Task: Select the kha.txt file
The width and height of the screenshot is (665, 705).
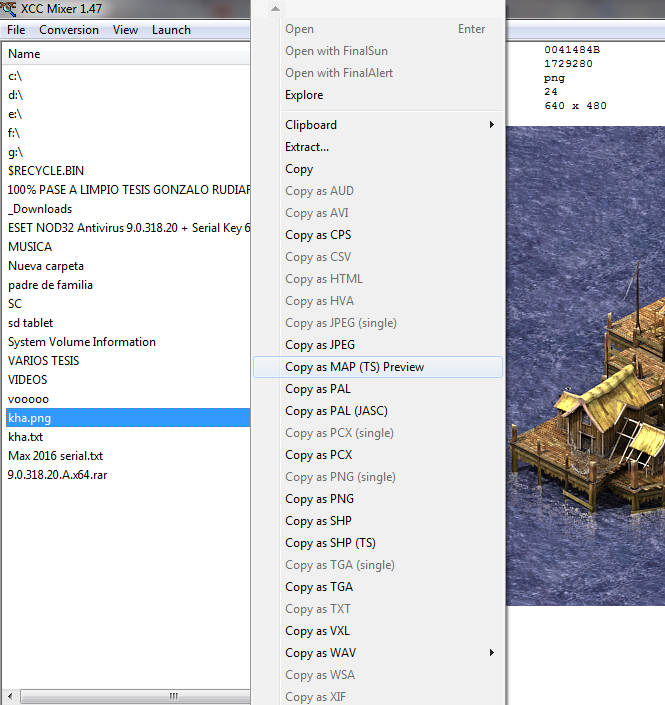Action: coord(26,437)
